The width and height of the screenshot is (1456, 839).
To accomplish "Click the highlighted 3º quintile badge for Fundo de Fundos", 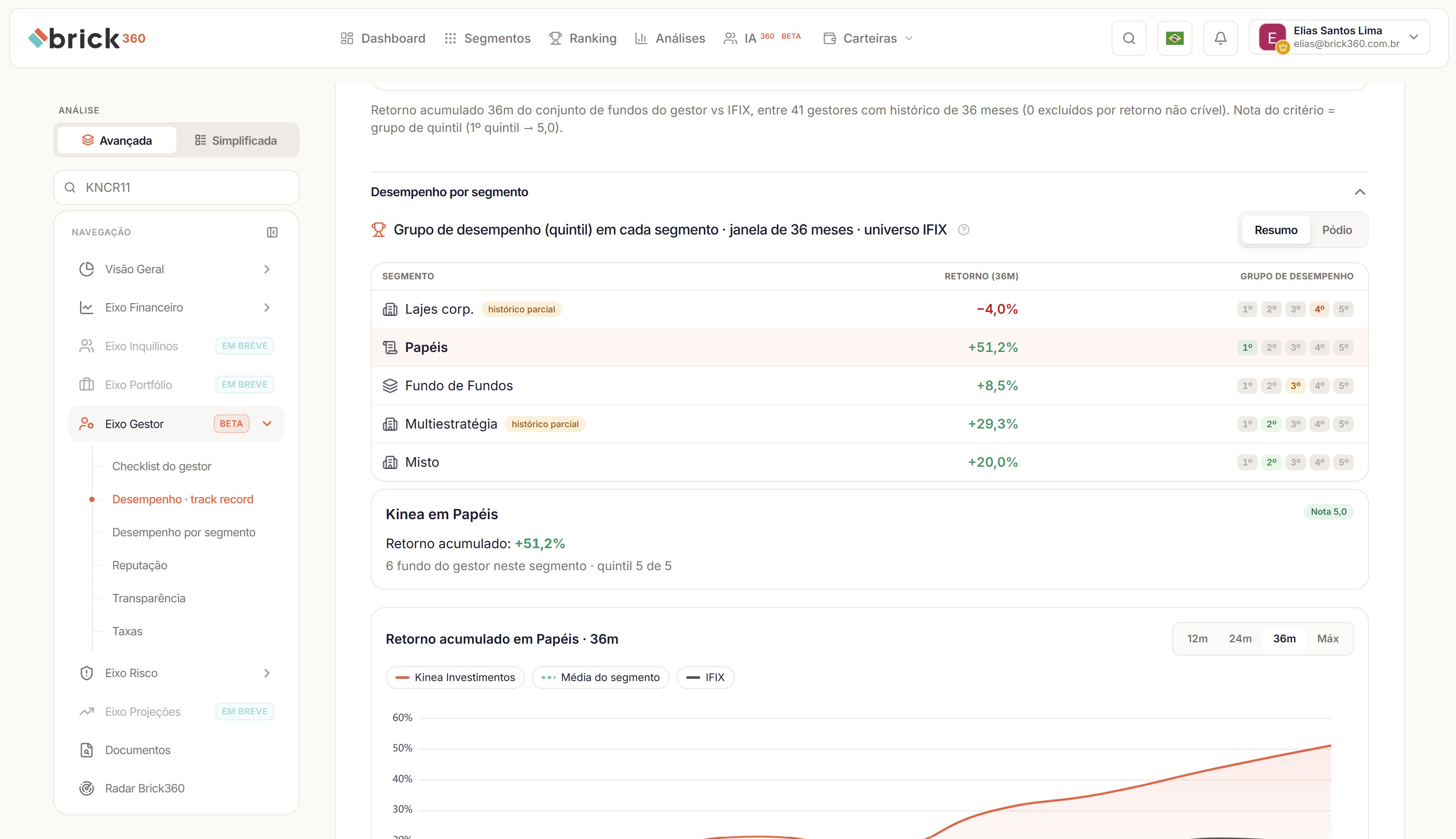I will point(1295,385).
